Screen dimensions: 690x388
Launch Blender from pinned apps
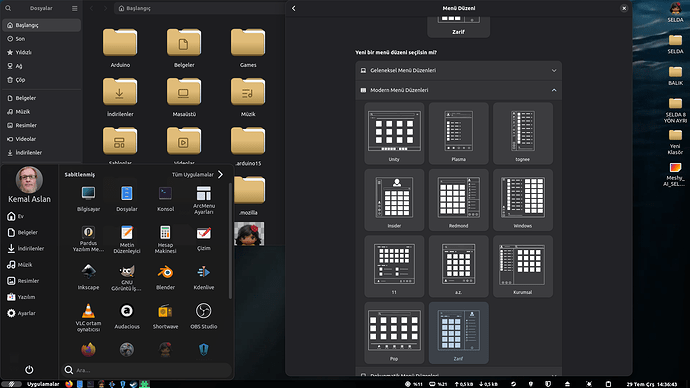click(165, 277)
